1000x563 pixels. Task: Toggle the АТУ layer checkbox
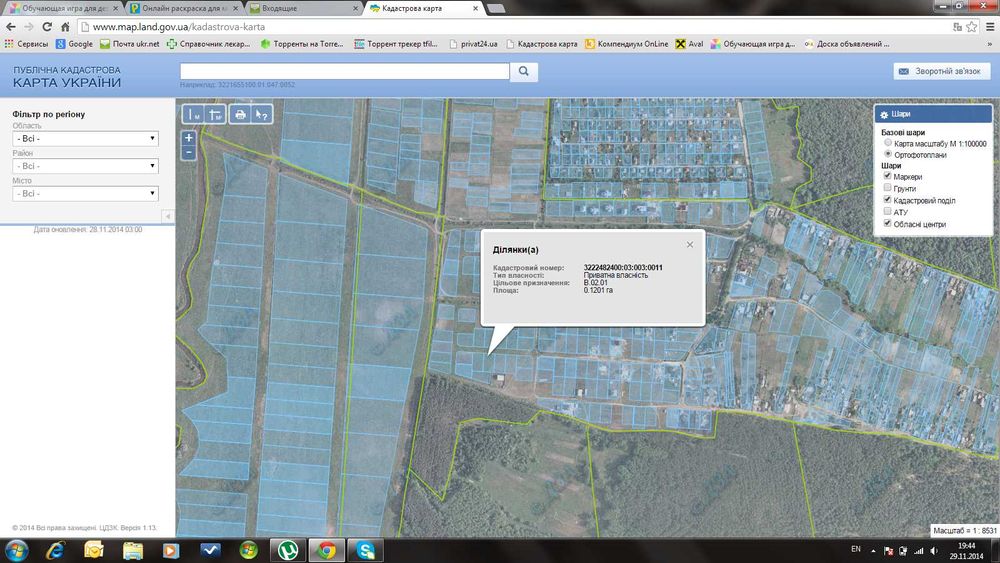tap(888, 212)
